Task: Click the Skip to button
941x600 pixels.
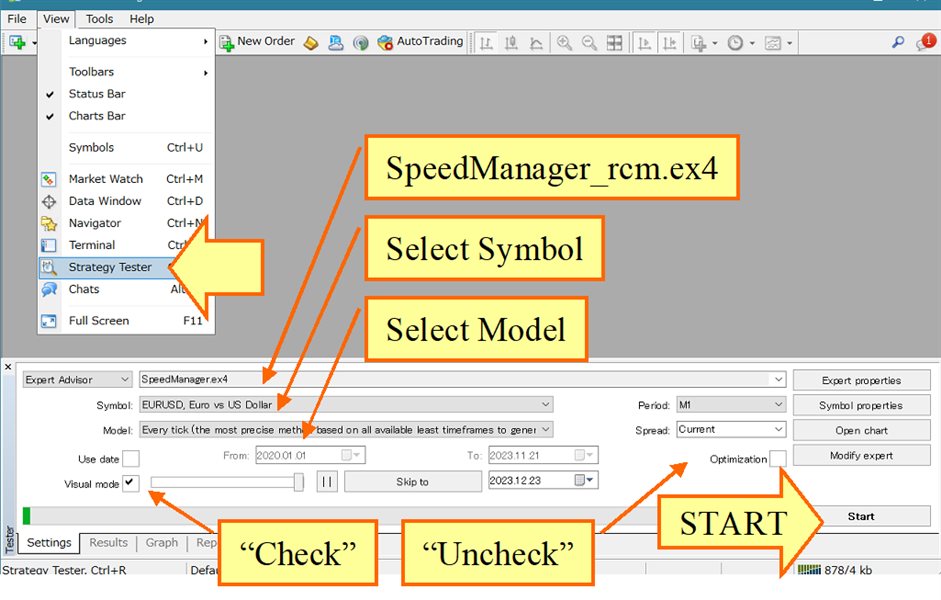Action: pyautogui.click(x=412, y=482)
